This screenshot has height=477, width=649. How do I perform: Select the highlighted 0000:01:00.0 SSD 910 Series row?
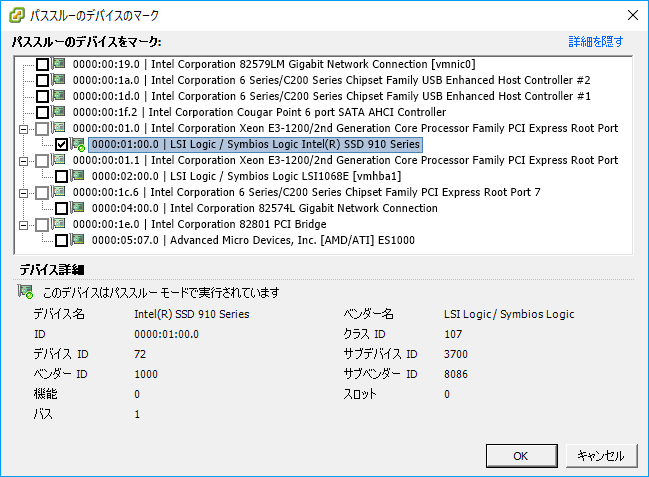click(x=255, y=144)
